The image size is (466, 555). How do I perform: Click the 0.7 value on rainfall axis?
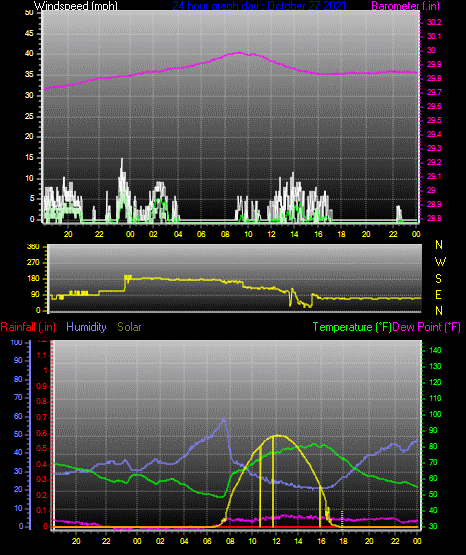click(x=41, y=417)
